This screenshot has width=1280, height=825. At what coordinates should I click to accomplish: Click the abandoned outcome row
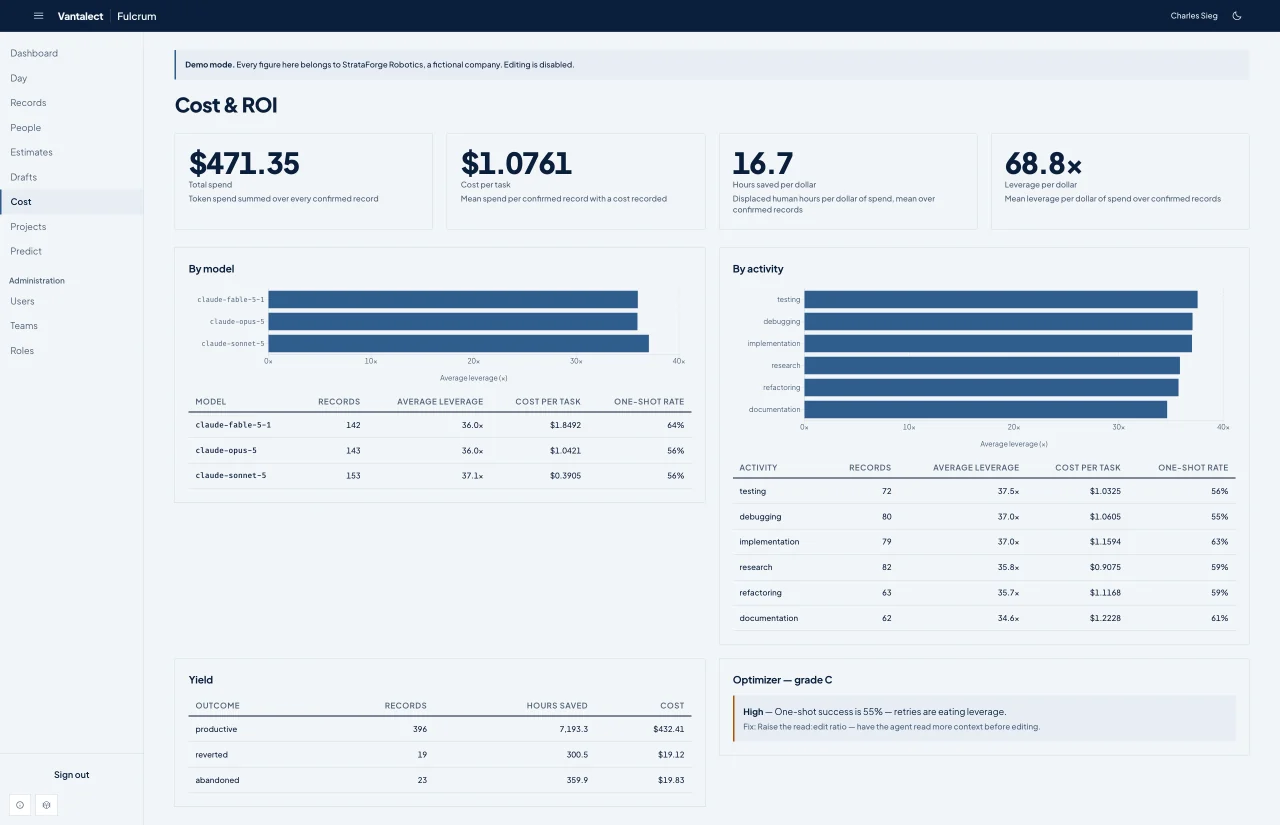tap(440, 780)
